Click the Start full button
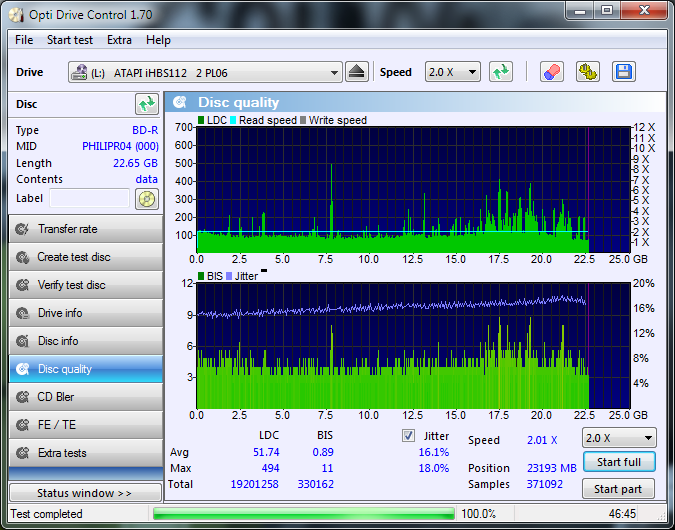The image size is (675, 530). tap(619, 462)
